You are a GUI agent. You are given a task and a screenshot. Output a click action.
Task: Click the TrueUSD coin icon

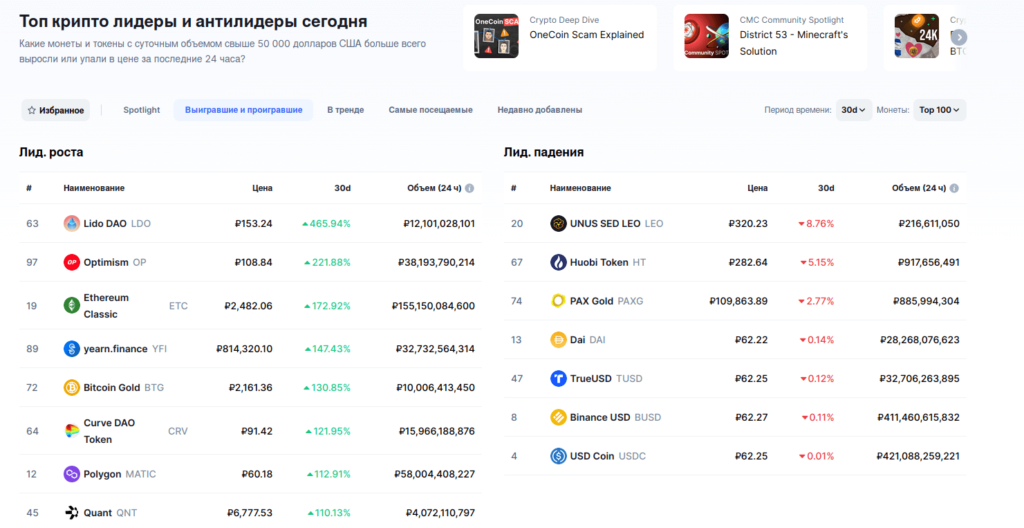pos(558,378)
